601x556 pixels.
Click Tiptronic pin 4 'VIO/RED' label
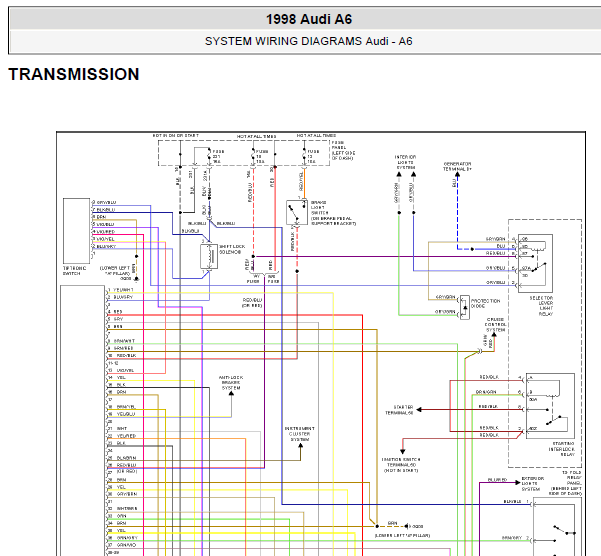click(105, 231)
